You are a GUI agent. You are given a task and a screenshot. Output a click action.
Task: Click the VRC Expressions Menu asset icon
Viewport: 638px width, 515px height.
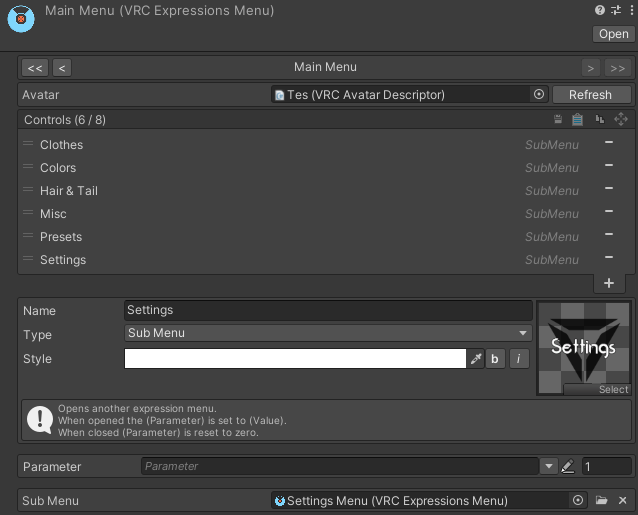[x=21, y=19]
